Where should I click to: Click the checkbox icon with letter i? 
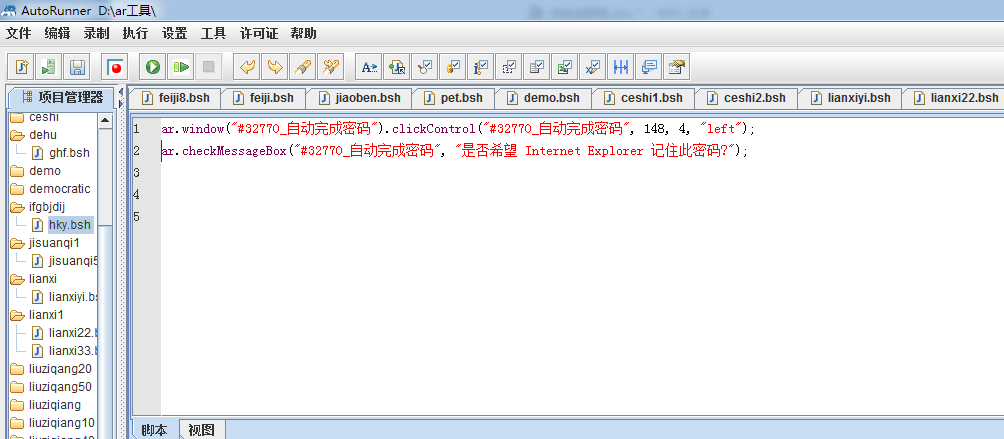click(x=481, y=66)
